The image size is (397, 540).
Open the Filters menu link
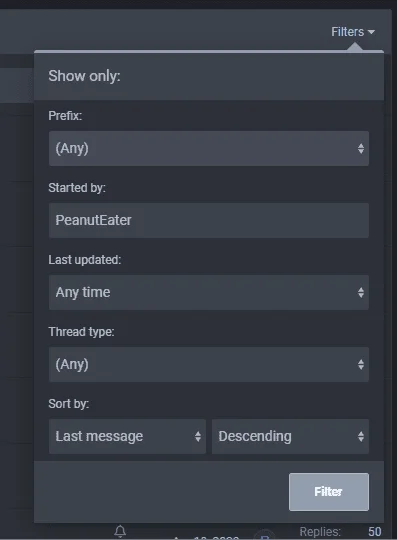point(353,32)
